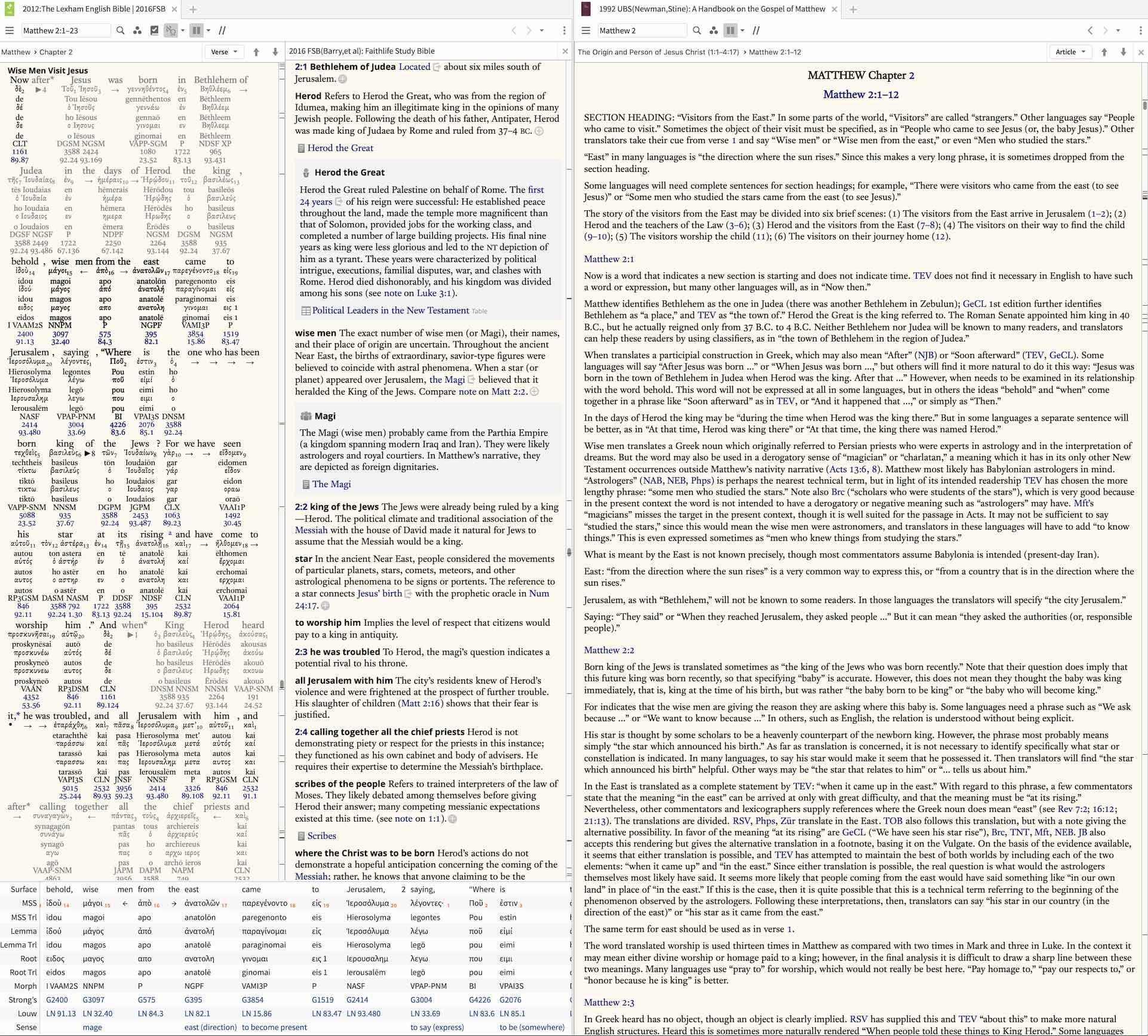The image size is (1148, 1036).
Task: Open visual filters in the Handbook panel
Action: [x=714, y=30]
